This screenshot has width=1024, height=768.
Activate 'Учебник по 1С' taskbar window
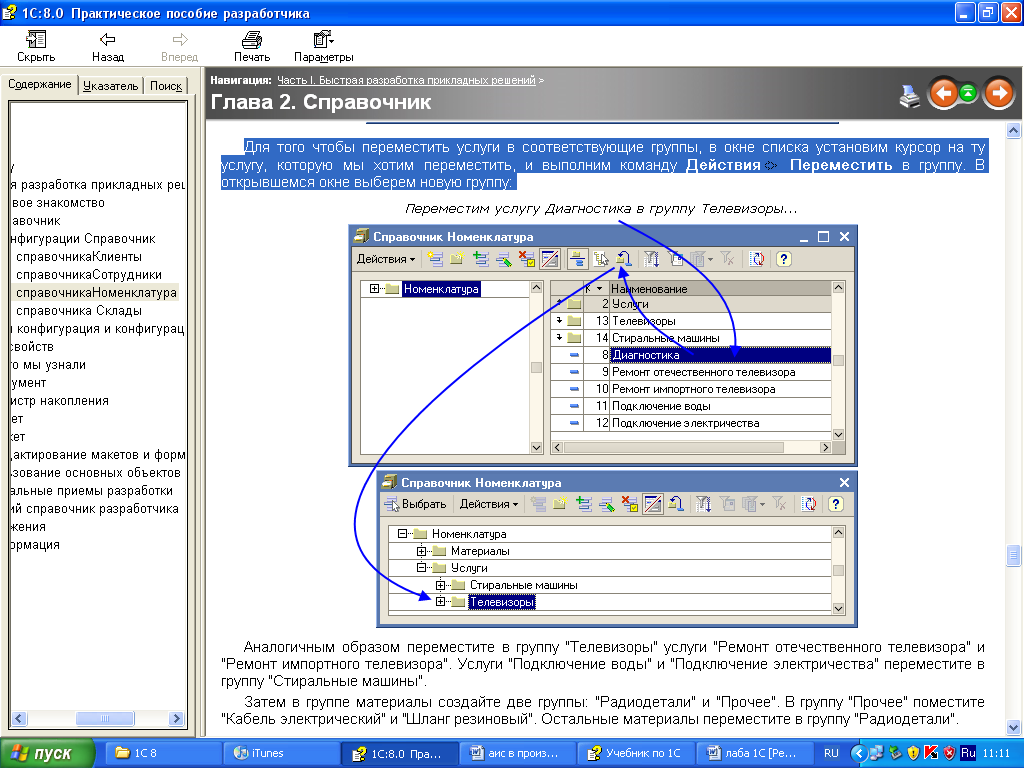636,753
